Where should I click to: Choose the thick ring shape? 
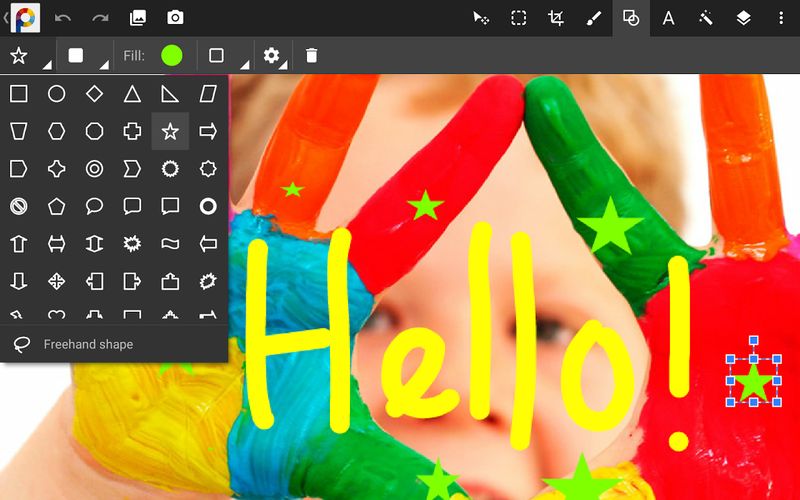click(208, 206)
